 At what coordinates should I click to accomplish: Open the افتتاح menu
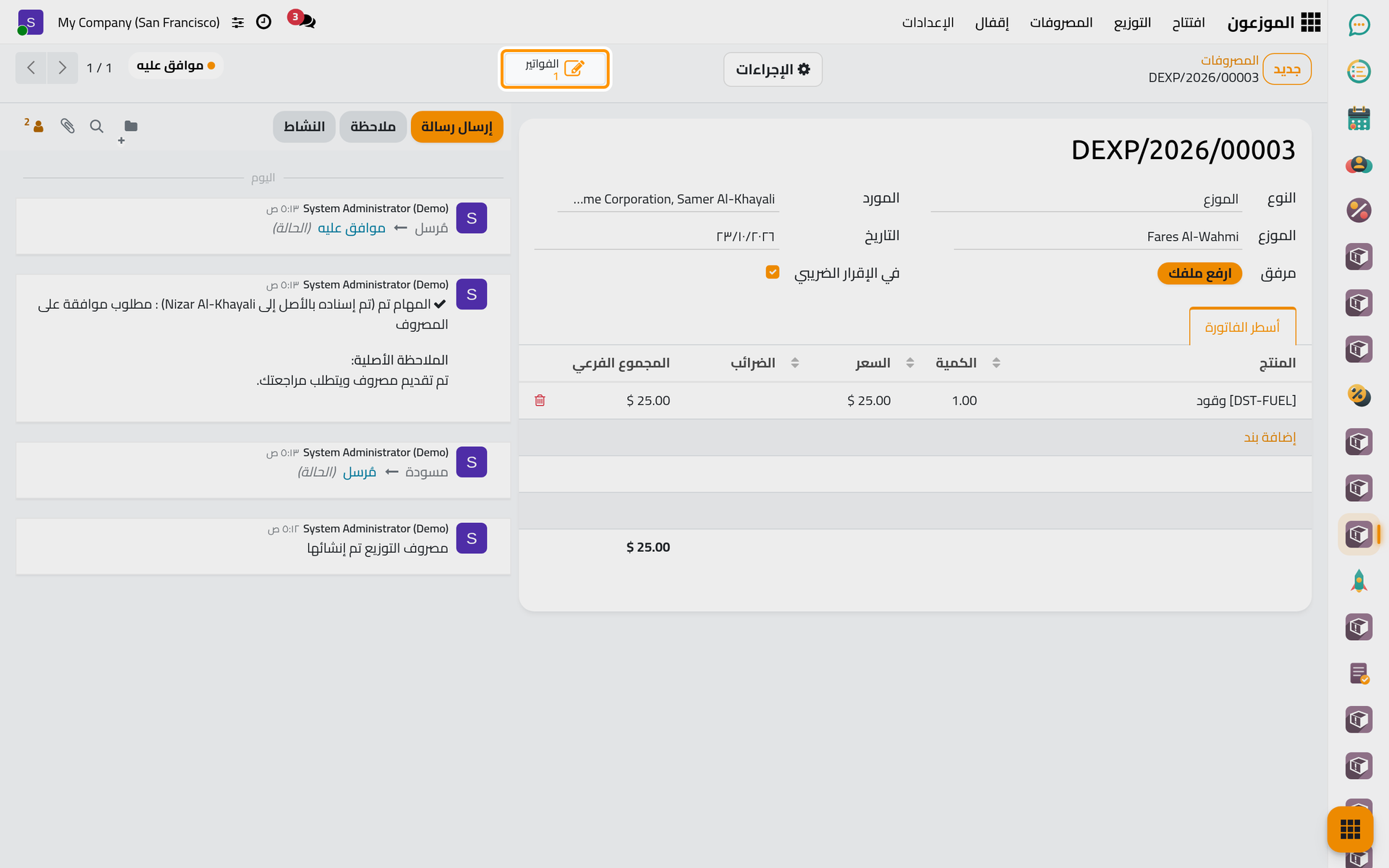tap(1189, 22)
